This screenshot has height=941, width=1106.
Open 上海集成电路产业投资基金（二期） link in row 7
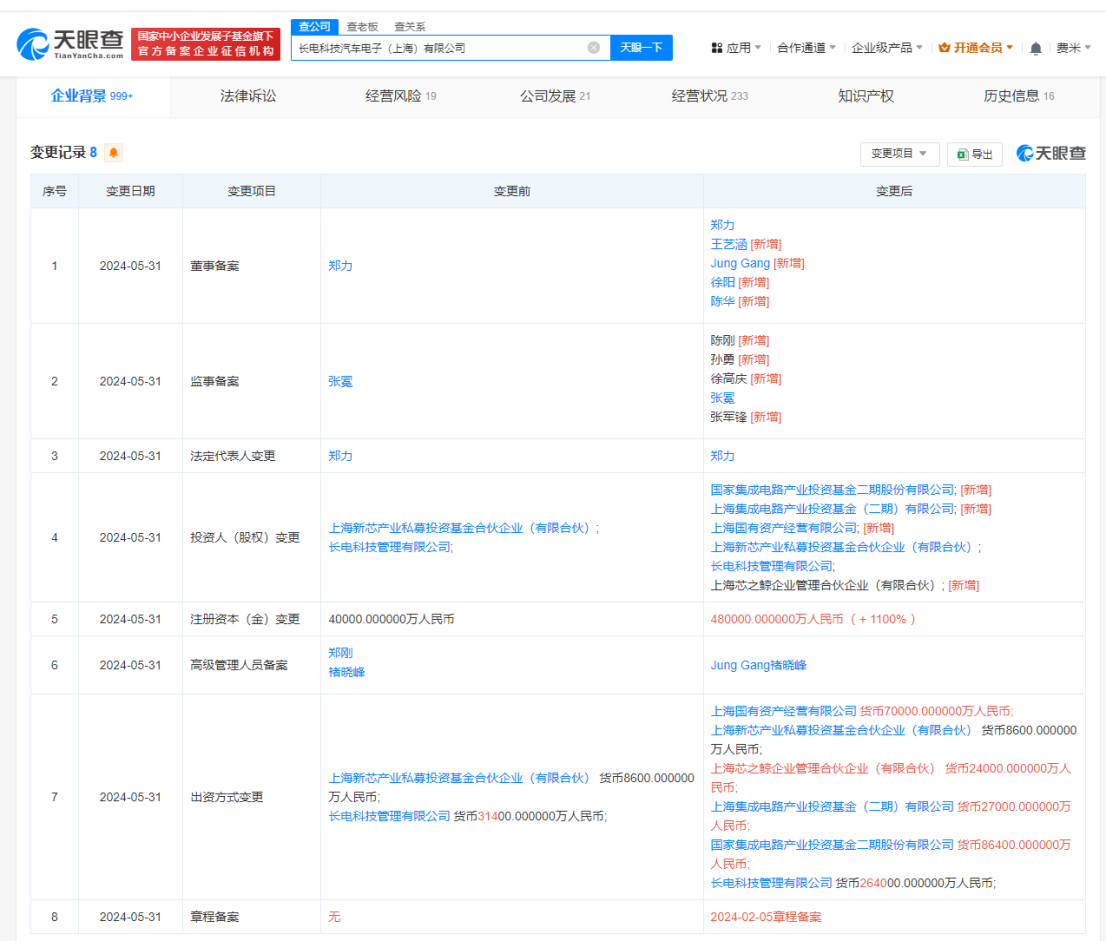point(832,806)
